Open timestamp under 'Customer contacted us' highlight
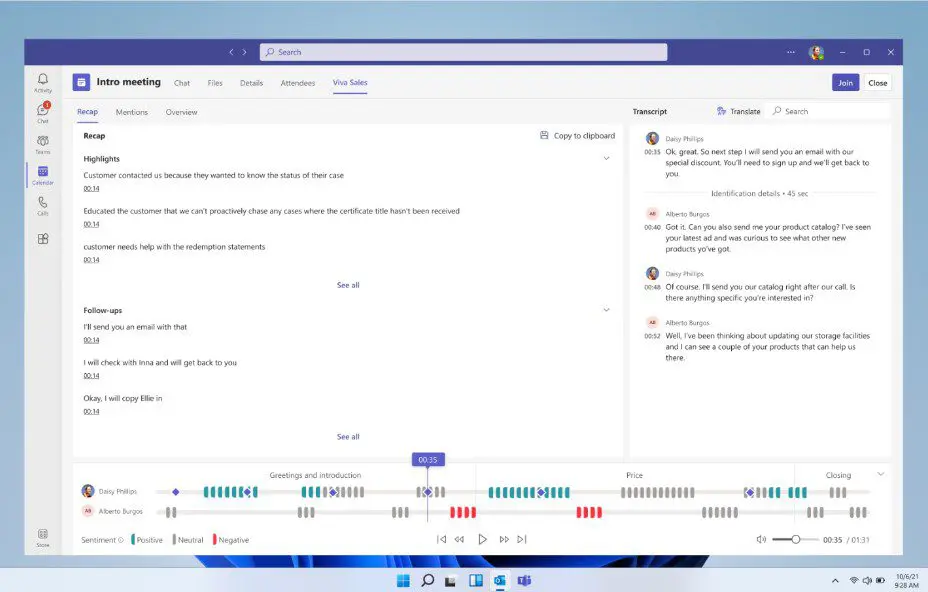 click(91, 189)
